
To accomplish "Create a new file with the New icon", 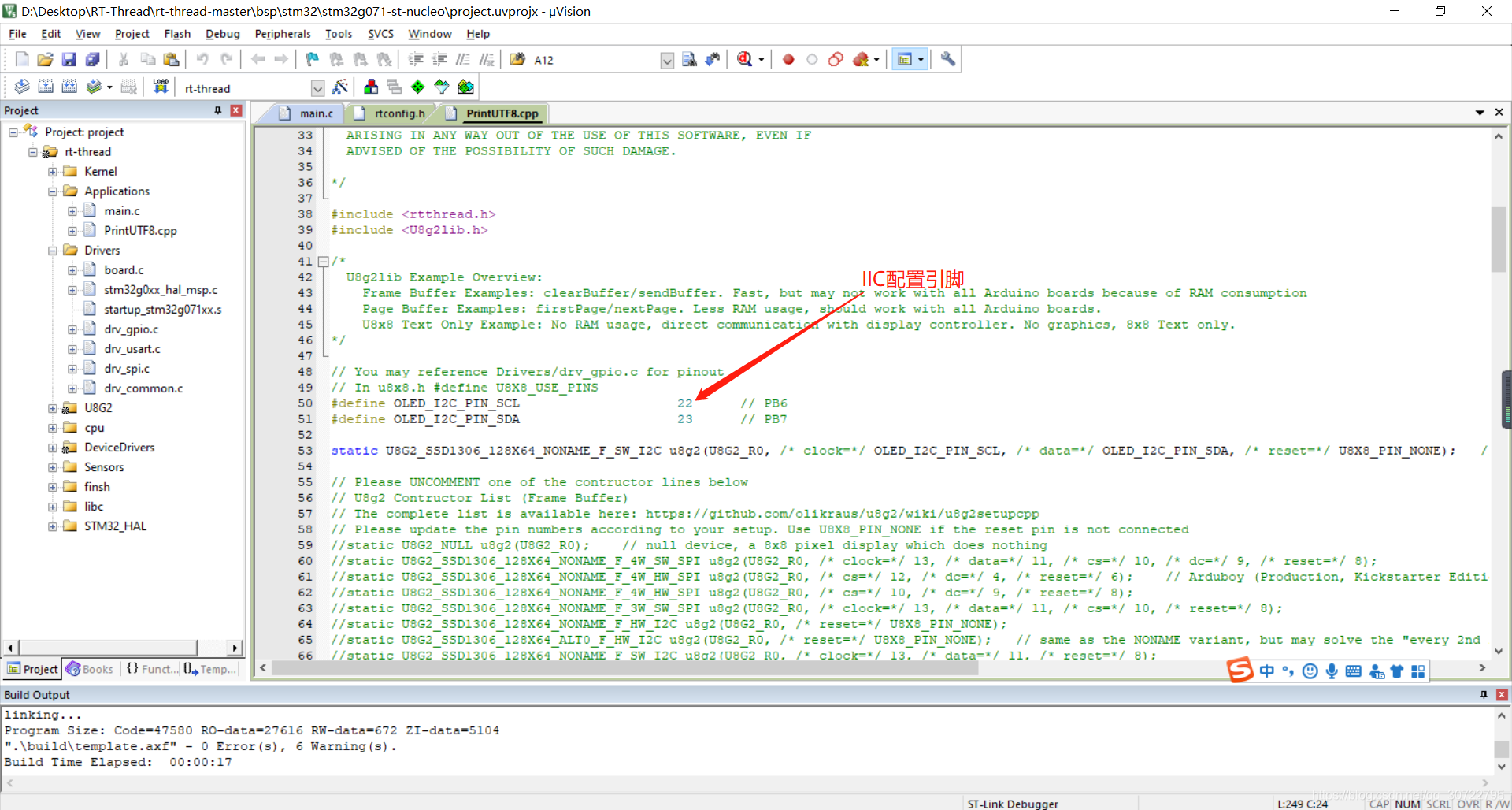I will (22, 59).
